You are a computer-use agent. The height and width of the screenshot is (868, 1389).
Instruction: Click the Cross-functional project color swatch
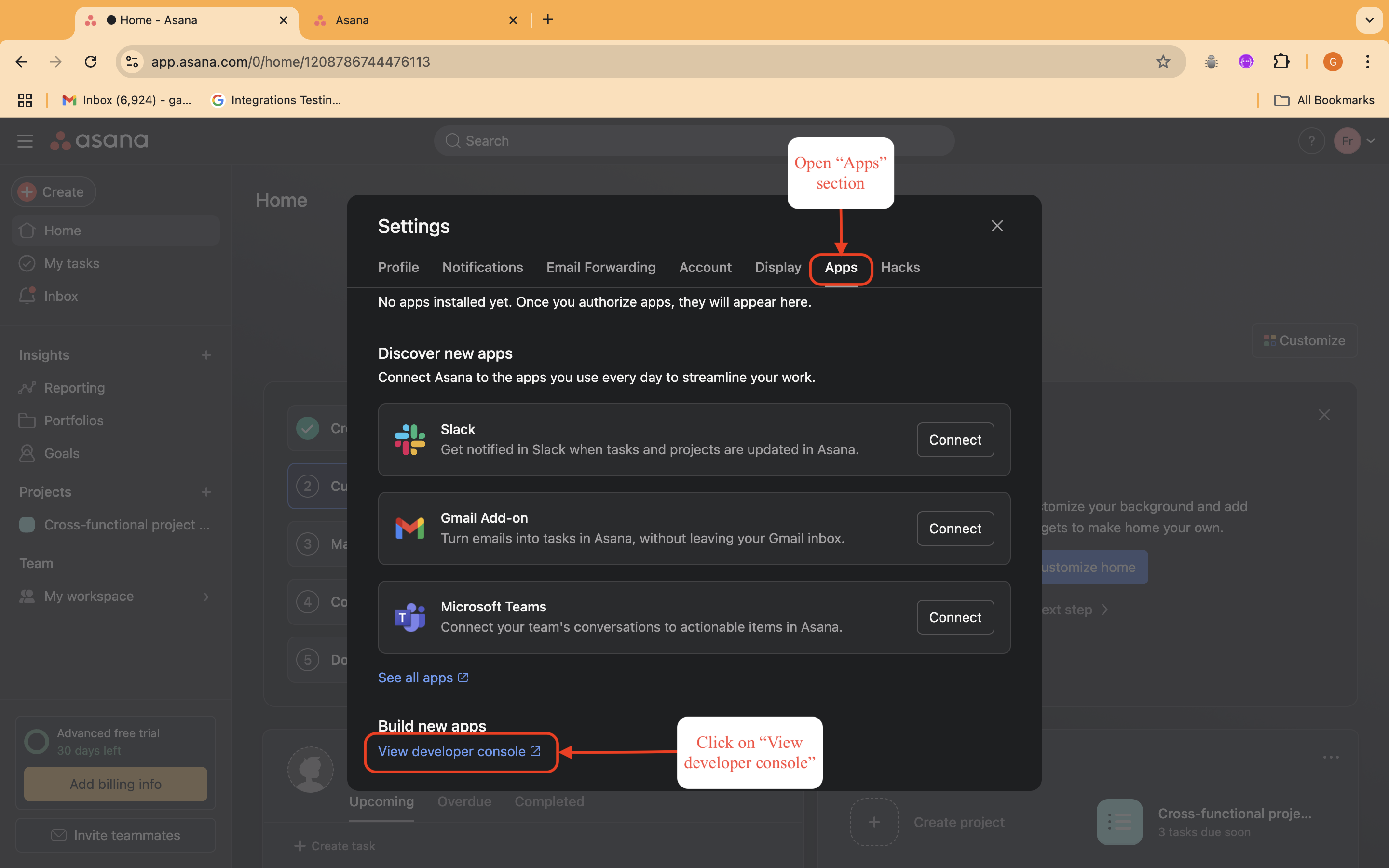click(x=27, y=525)
